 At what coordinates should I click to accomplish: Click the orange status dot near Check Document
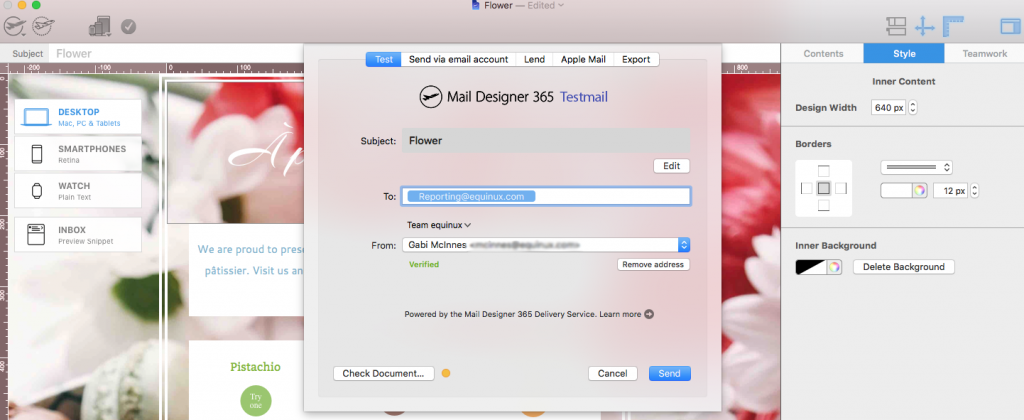click(446, 374)
